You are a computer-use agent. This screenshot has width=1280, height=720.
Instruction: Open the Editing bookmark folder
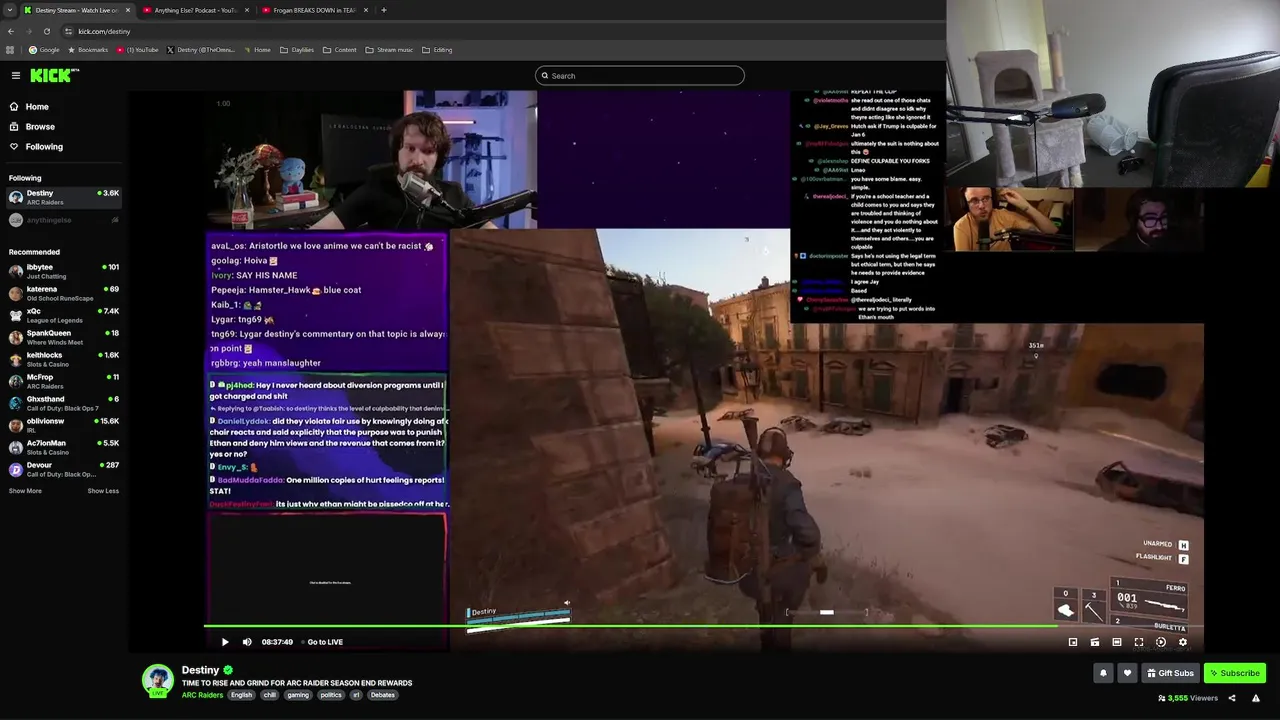[x=437, y=50]
